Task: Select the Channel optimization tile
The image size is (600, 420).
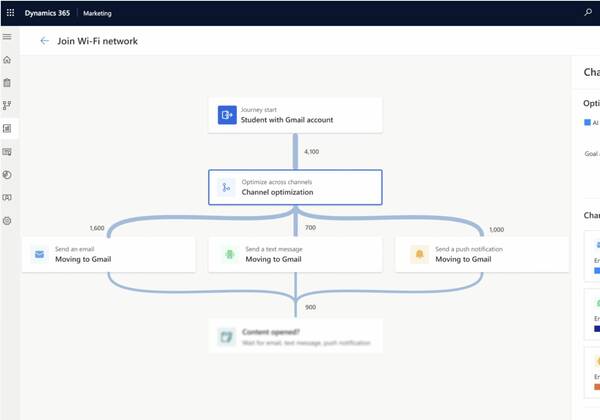Action: pos(295,187)
